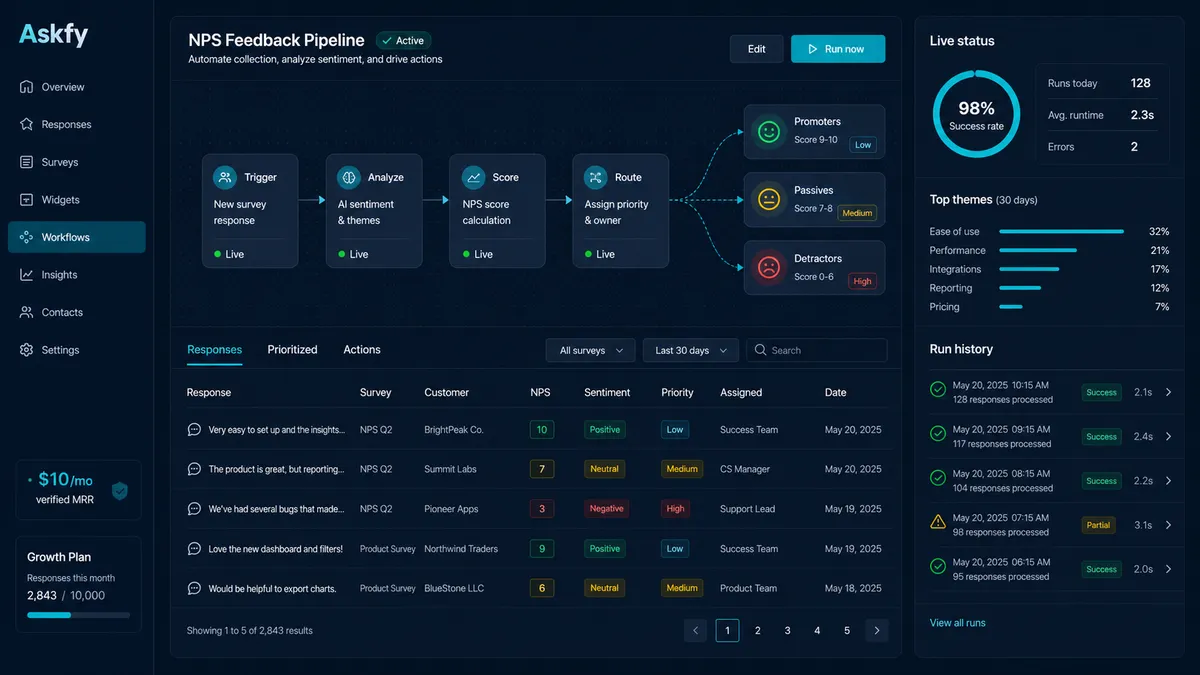
Task: Click the Run now button
Action: pyautogui.click(x=838, y=49)
